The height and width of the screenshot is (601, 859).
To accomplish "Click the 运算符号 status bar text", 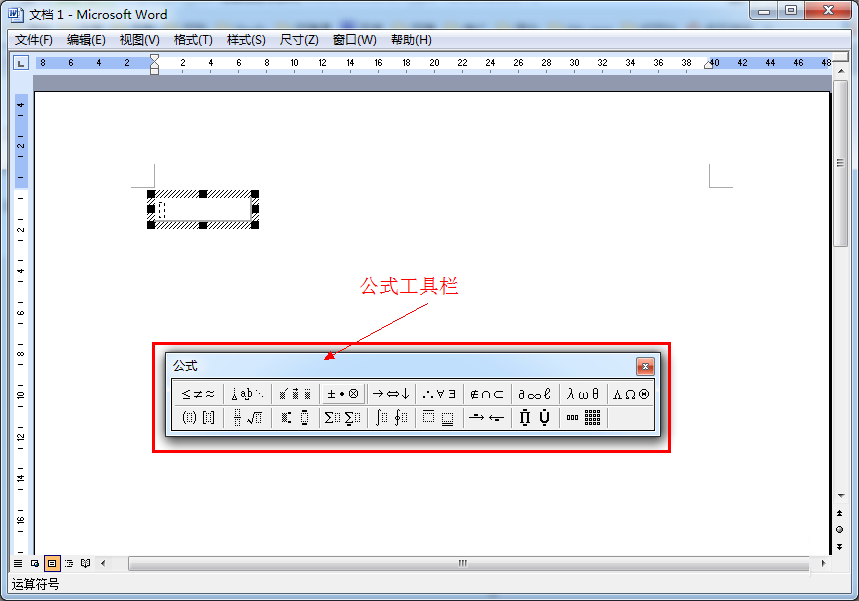I will [35, 585].
